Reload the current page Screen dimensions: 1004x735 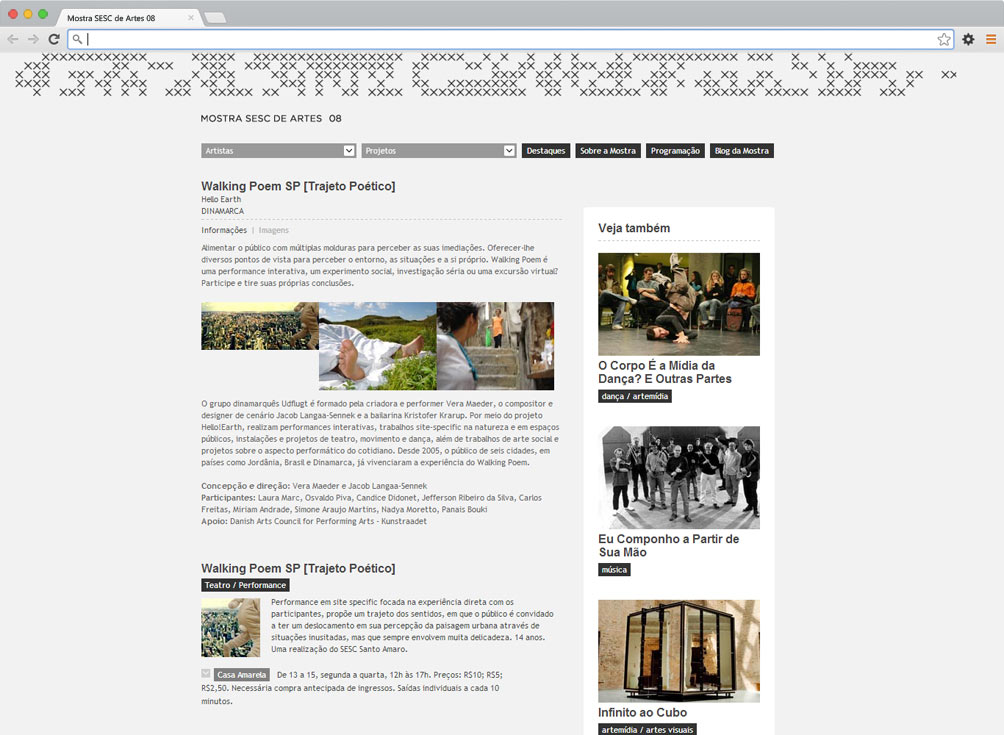tap(54, 39)
